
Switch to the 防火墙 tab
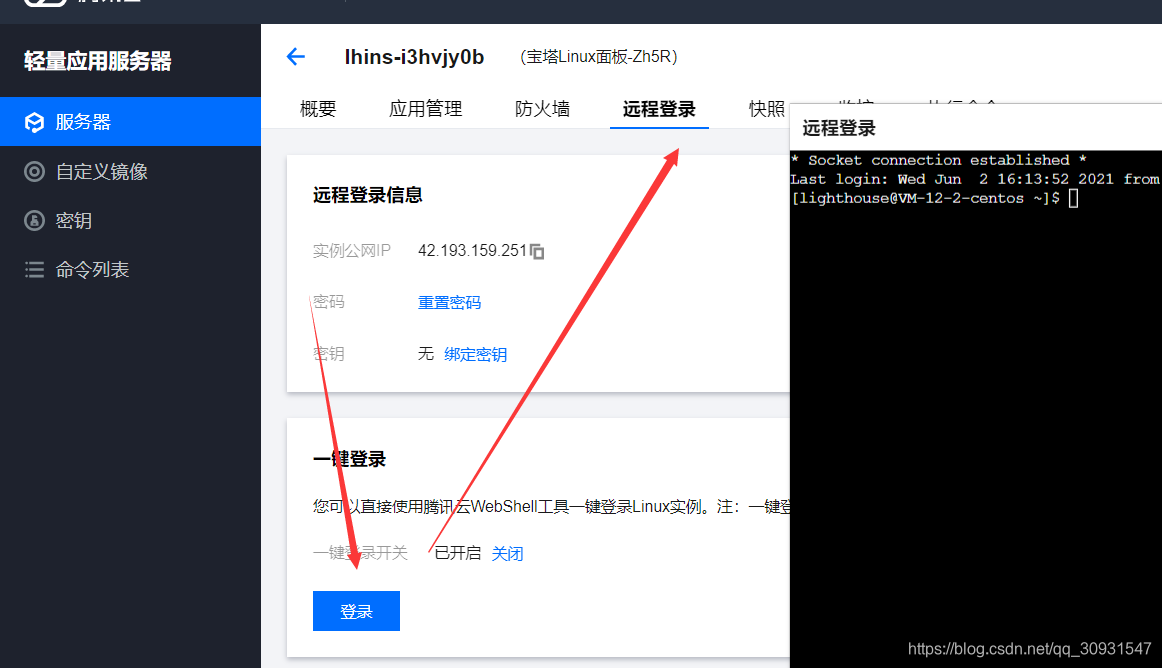542,109
